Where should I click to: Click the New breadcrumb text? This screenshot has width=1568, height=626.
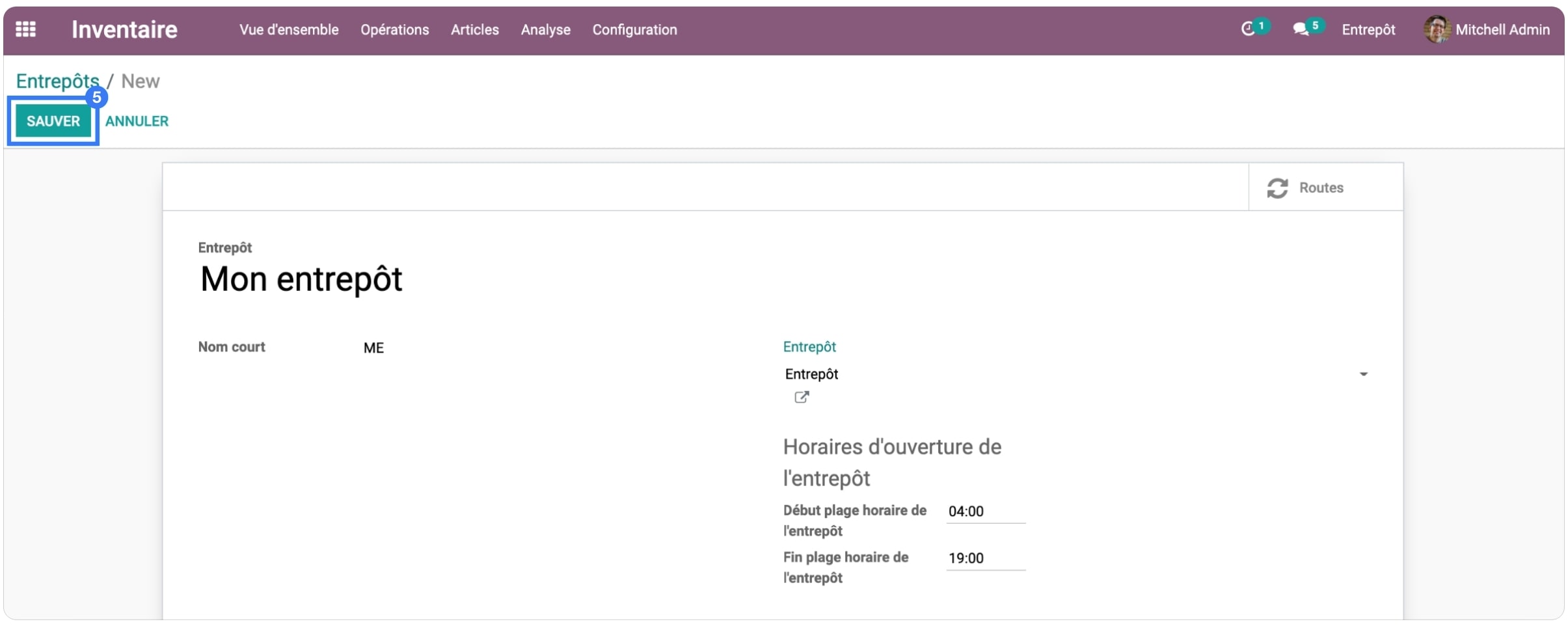pos(141,81)
